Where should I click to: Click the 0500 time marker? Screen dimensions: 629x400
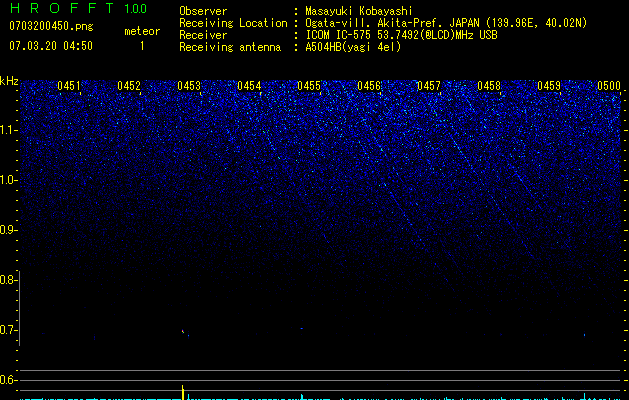click(609, 86)
